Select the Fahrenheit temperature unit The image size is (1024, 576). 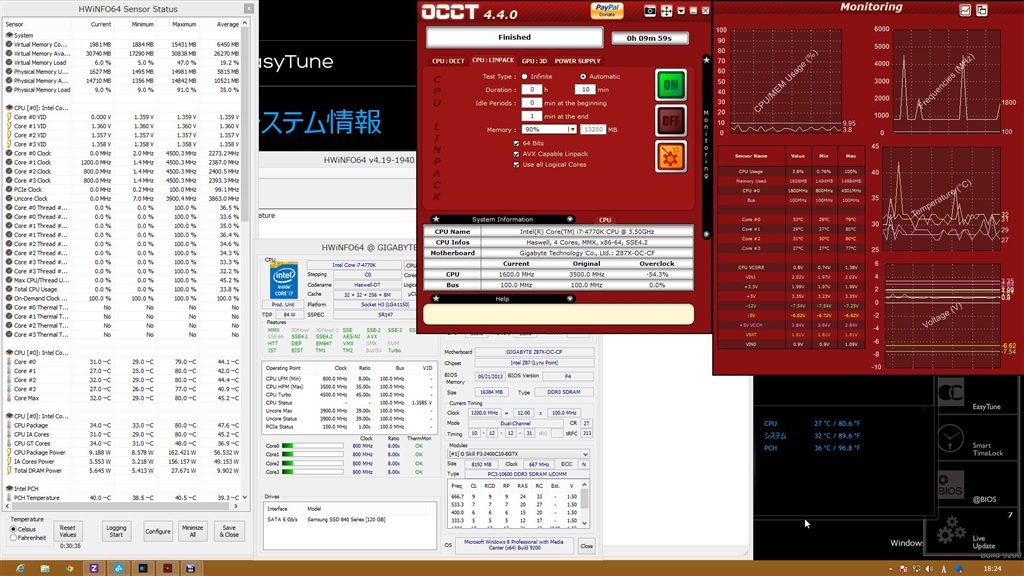coord(13,537)
